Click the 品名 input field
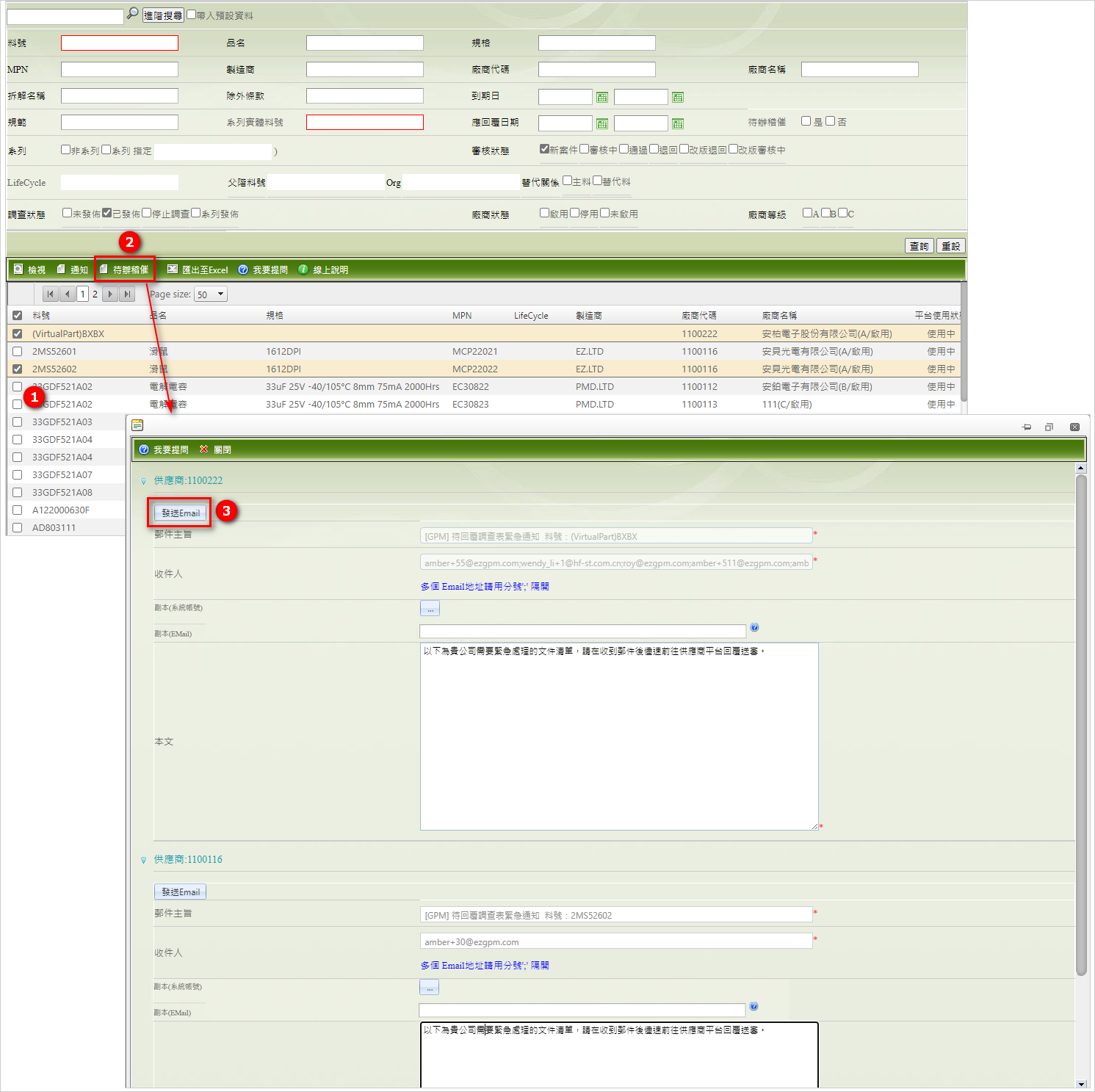This screenshot has height=1092, width=1095. point(365,43)
